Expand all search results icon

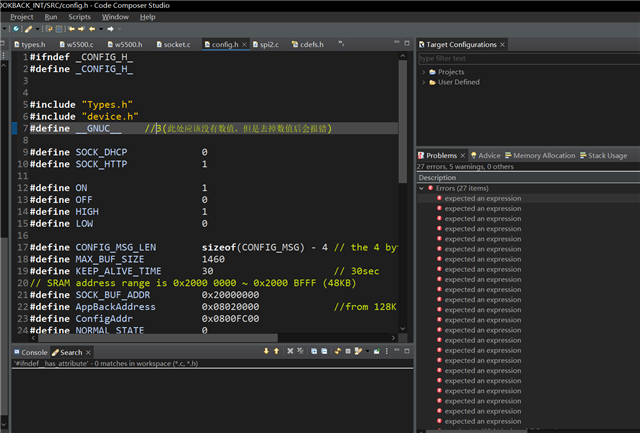point(314,352)
